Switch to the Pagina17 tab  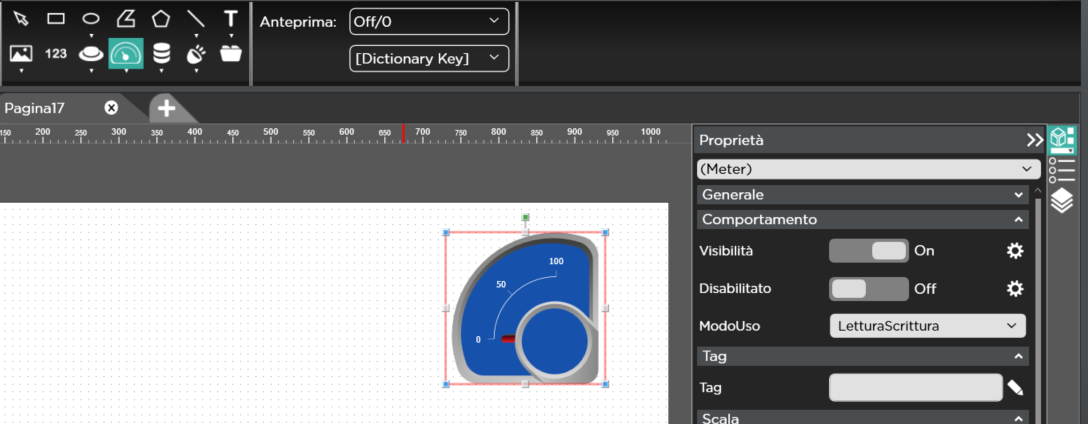(x=36, y=108)
